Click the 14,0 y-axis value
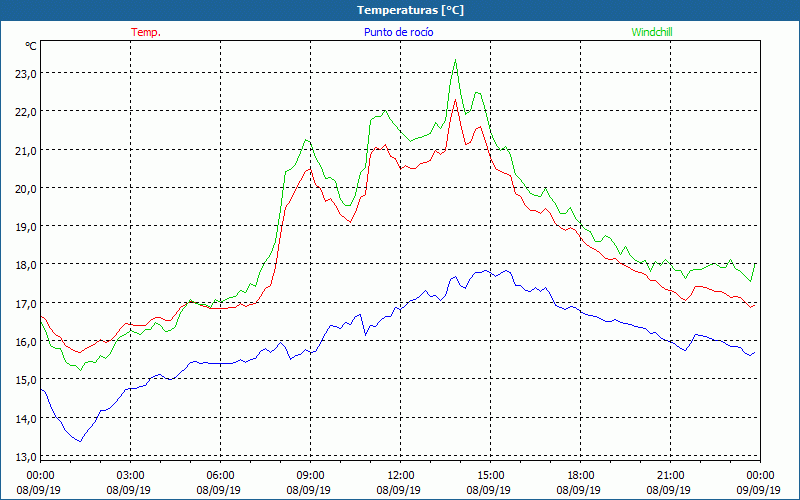 point(26,419)
